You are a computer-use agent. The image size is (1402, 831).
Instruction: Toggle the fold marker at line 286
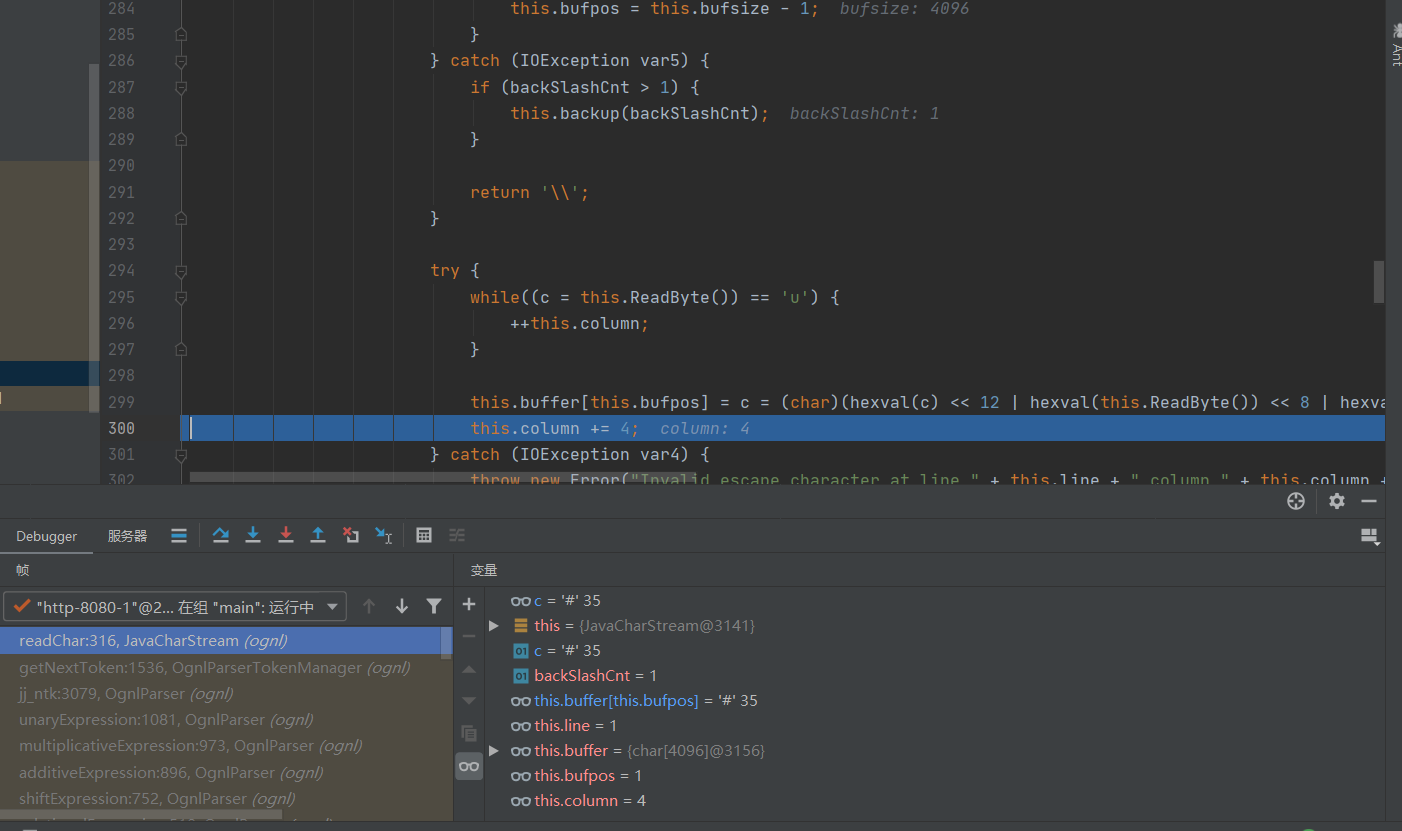coord(181,61)
